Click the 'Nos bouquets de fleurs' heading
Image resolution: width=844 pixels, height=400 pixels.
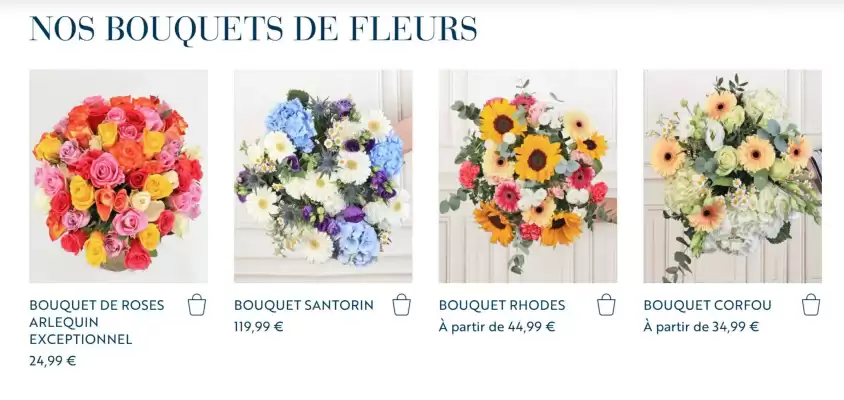[x=253, y=28]
